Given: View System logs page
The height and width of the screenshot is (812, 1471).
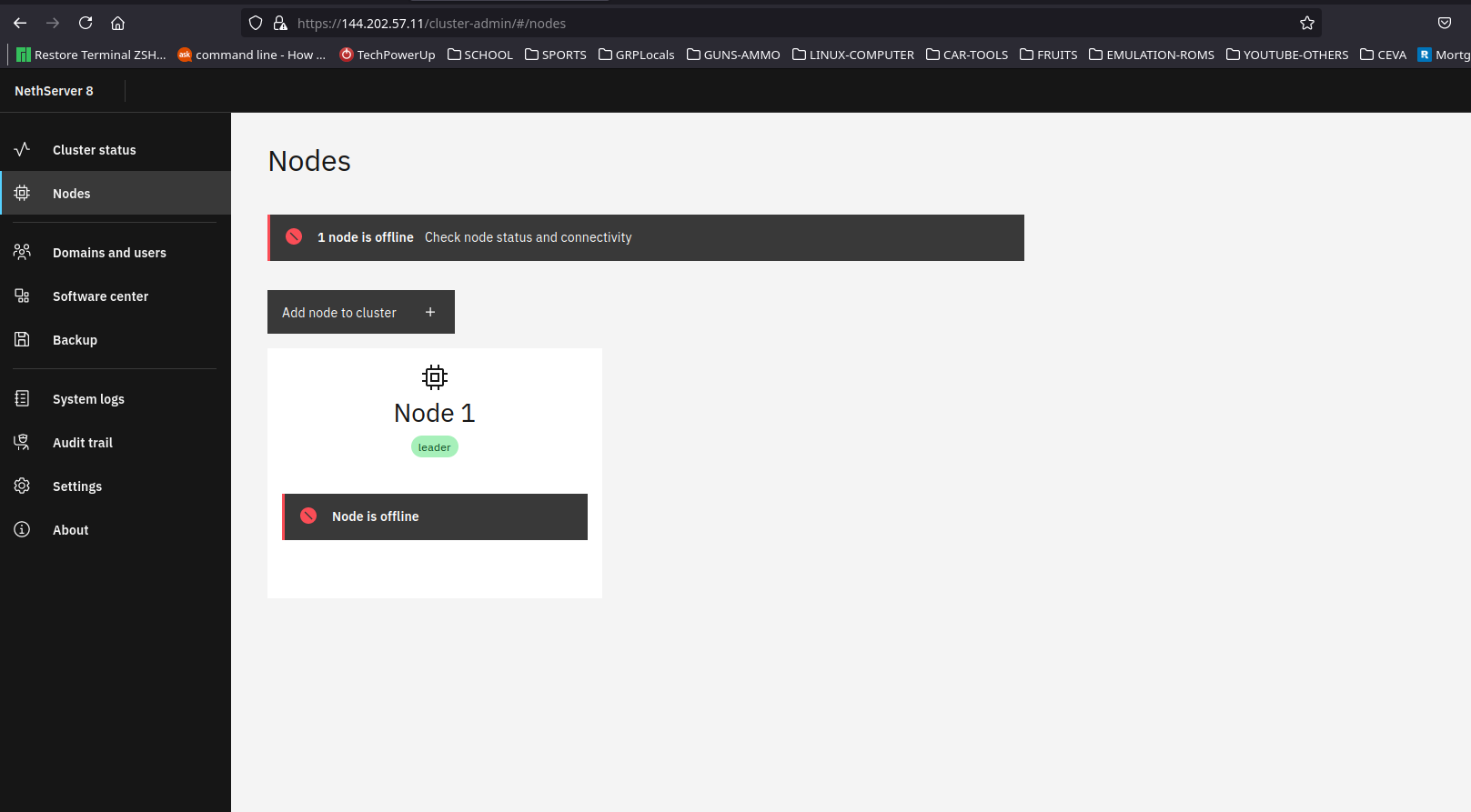Looking at the screenshot, I should click(116, 398).
